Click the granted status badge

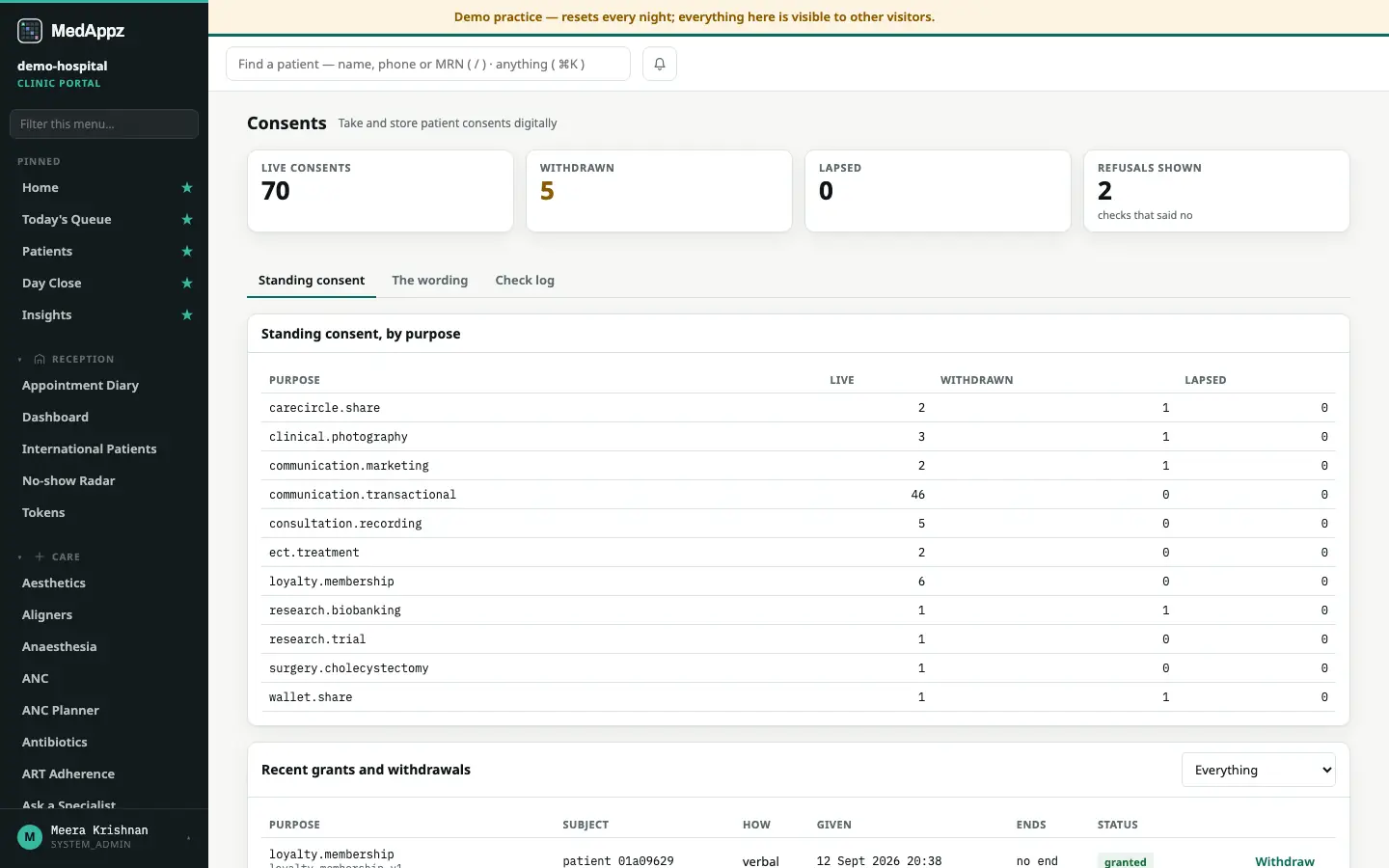click(x=1125, y=861)
